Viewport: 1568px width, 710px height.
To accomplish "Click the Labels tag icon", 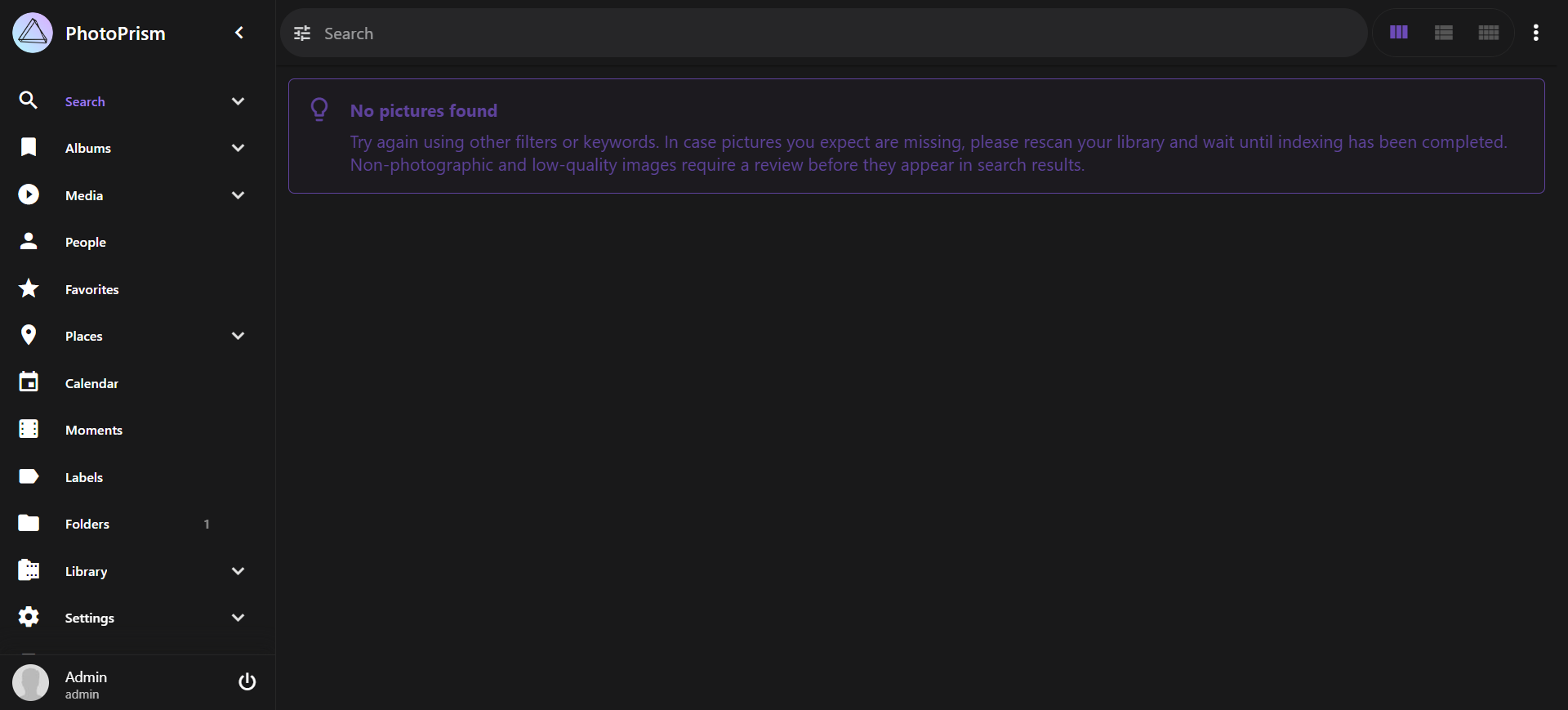I will tap(29, 476).
